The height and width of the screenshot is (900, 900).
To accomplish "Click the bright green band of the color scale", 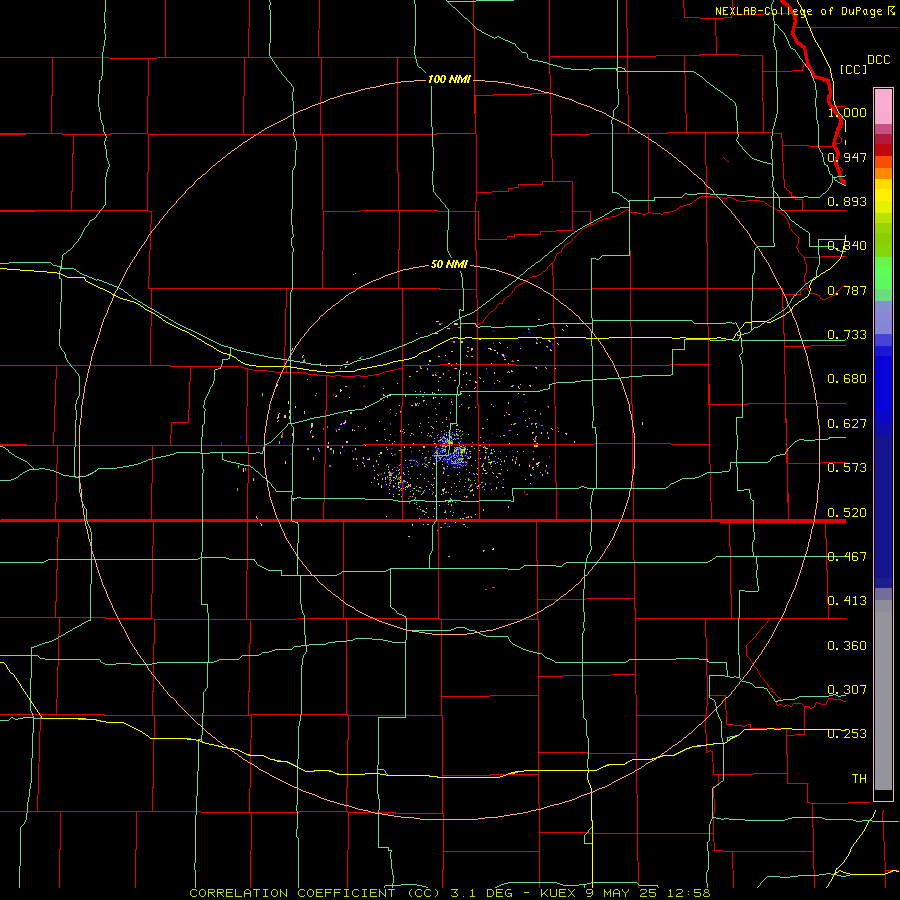I will pyautogui.click(x=883, y=273).
